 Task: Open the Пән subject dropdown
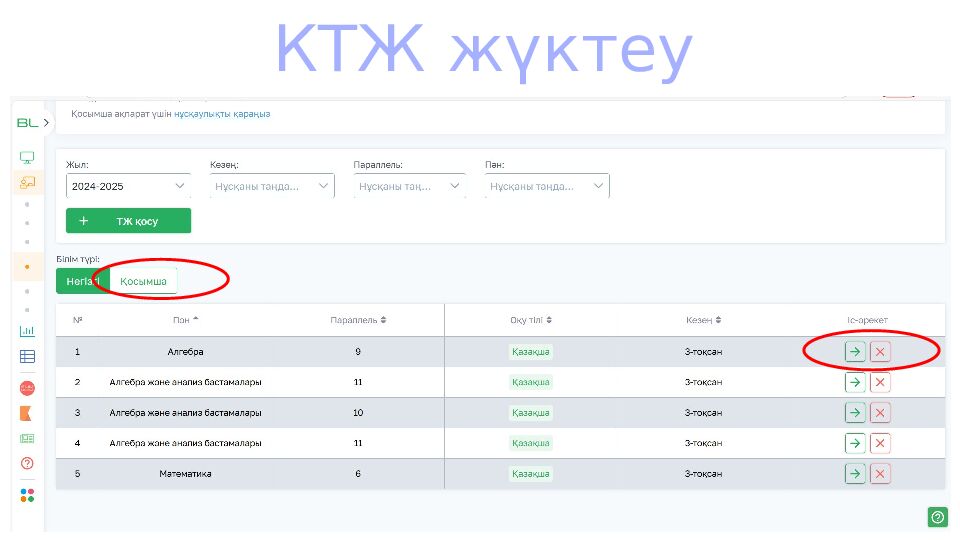click(547, 186)
